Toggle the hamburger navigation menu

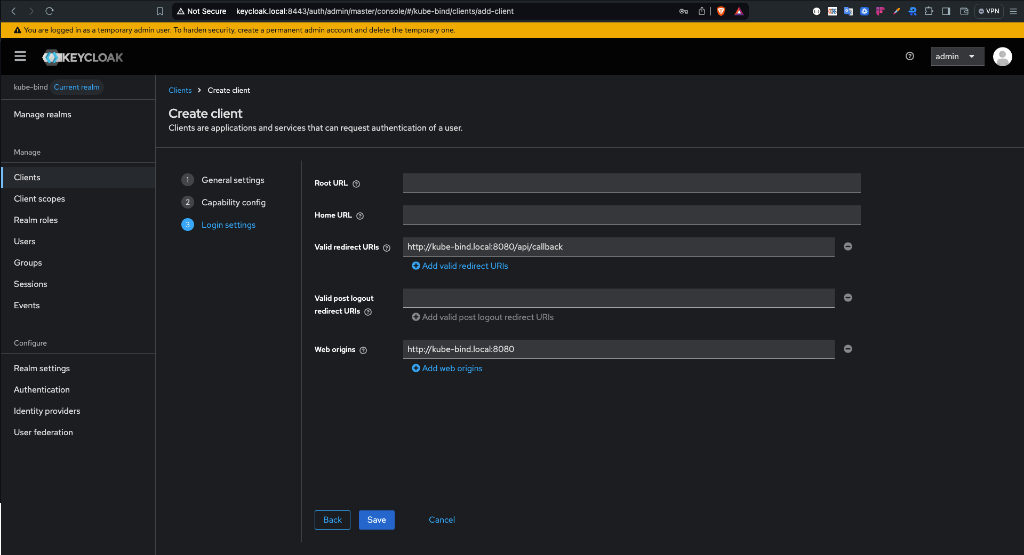(x=20, y=56)
